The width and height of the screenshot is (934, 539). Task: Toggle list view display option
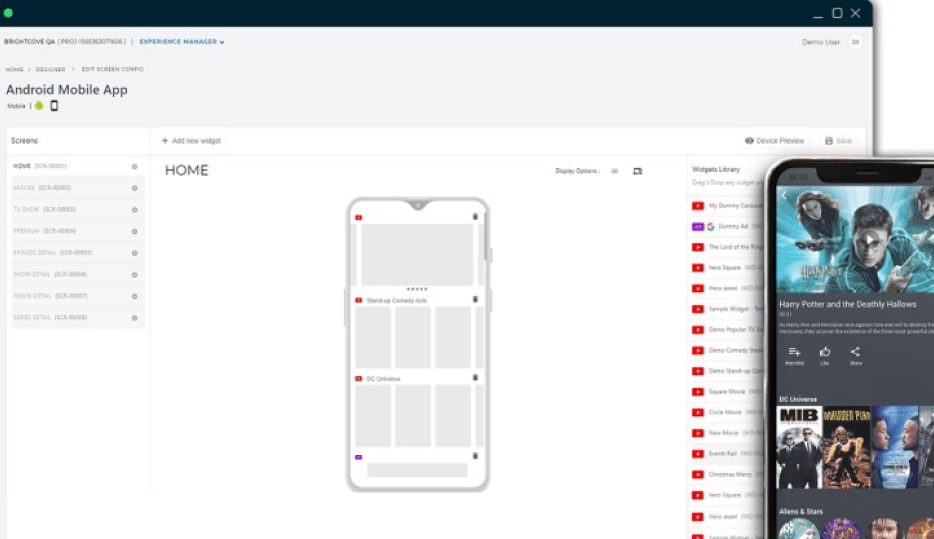(x=614, y=171)
